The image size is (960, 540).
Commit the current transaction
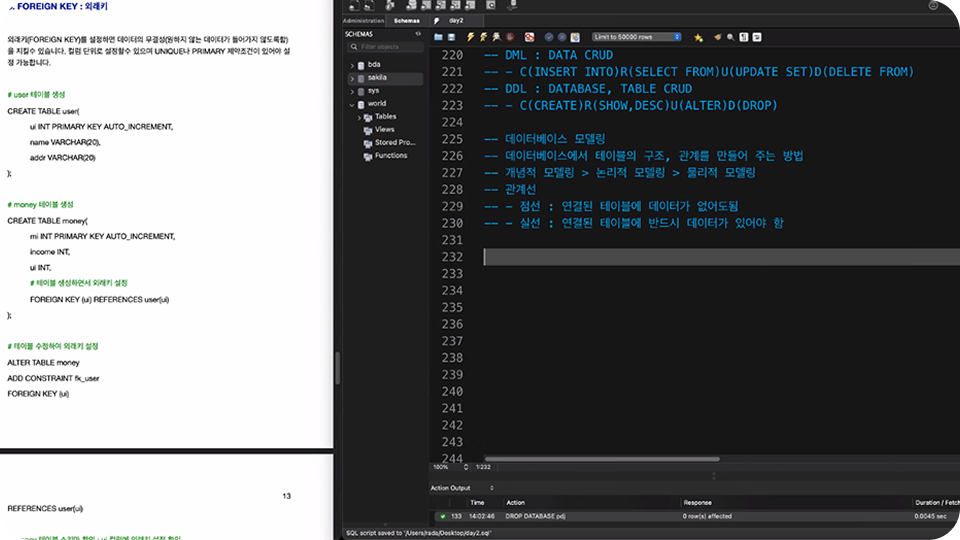[549, 37]
